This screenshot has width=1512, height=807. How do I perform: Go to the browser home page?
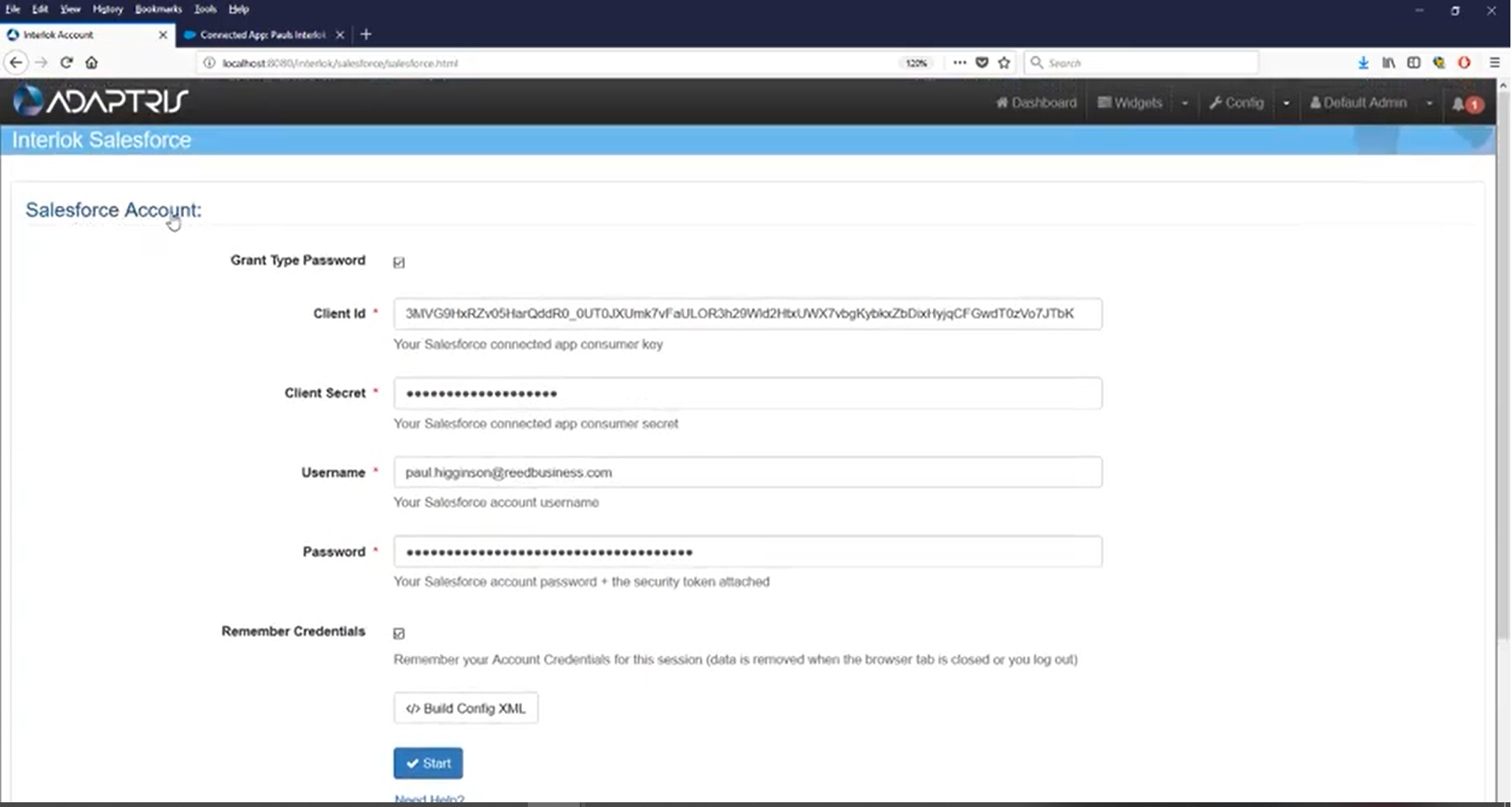coord(91,63)
